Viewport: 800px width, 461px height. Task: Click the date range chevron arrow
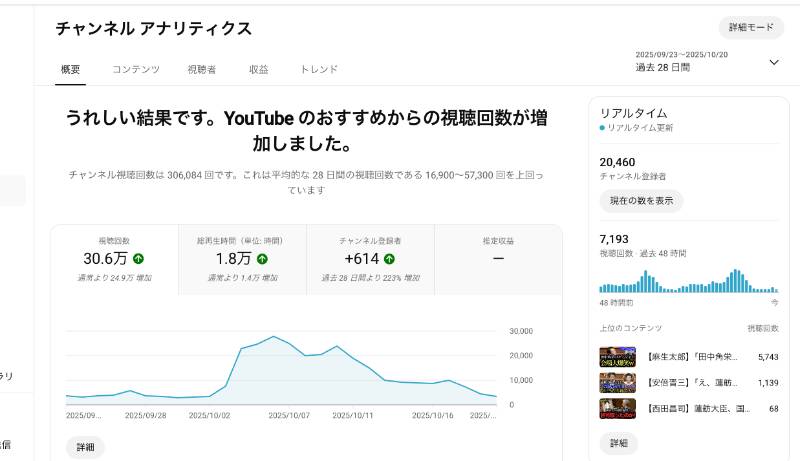pos(774,62)
